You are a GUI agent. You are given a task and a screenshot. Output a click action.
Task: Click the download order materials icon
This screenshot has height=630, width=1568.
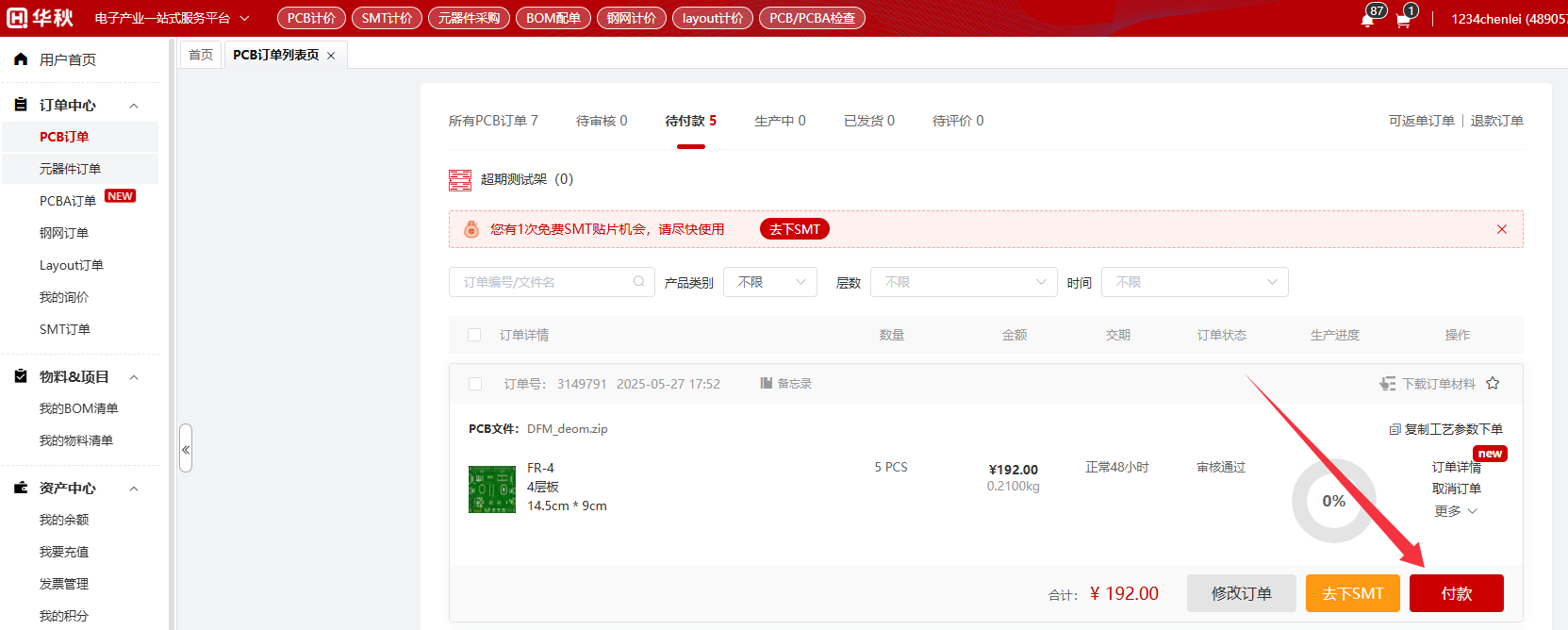click(1388, 384)
